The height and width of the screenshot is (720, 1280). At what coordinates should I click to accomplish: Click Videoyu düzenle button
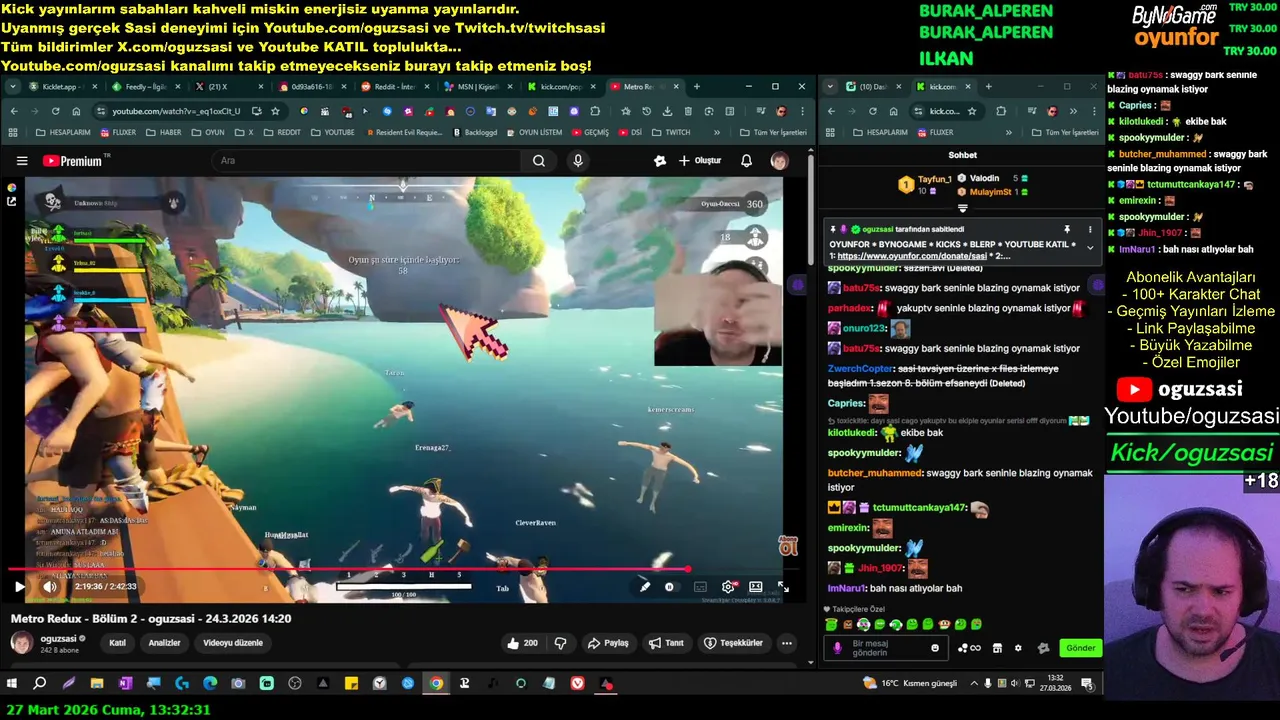(x=233, y=643)
